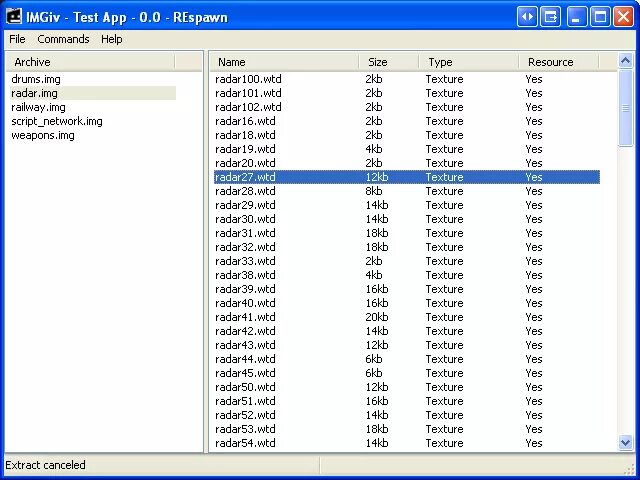The image size is (640, 480).
Task: Select radar51.wtd file
Action: pos(407,401)
